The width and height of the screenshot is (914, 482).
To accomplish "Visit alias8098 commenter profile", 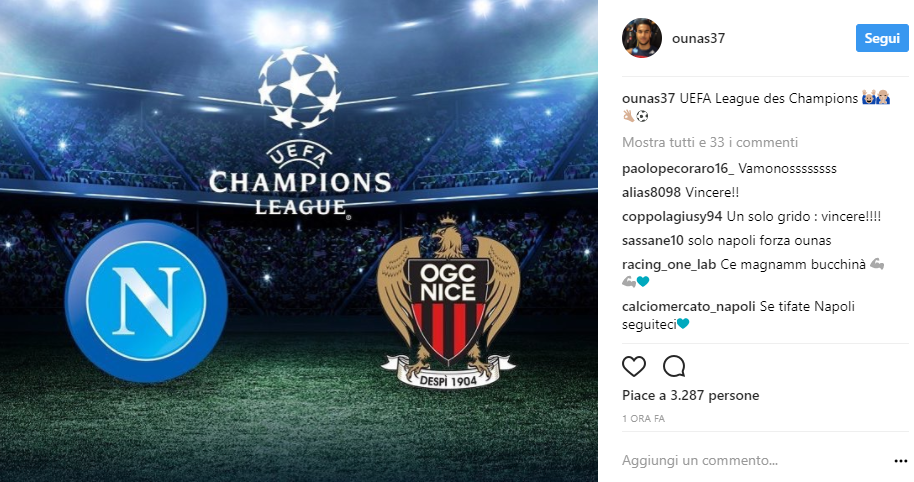I will [x=651, y=192].
